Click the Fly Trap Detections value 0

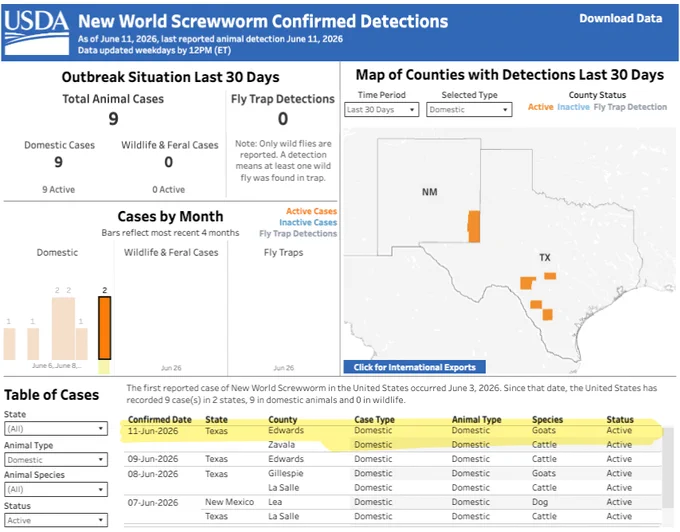(283, 119)
